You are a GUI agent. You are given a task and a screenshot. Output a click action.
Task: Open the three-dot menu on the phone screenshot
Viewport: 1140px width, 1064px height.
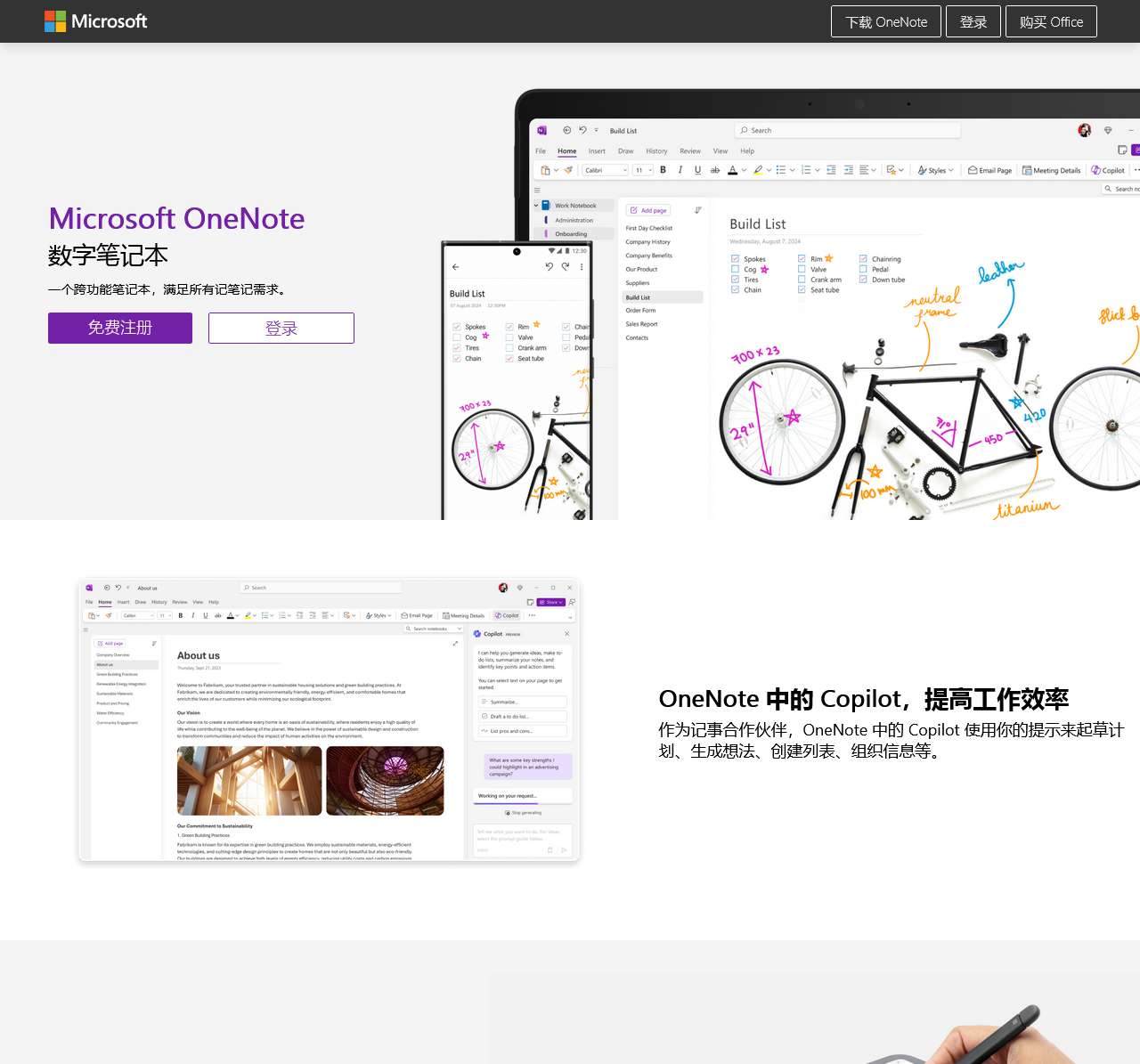point(582,266)
